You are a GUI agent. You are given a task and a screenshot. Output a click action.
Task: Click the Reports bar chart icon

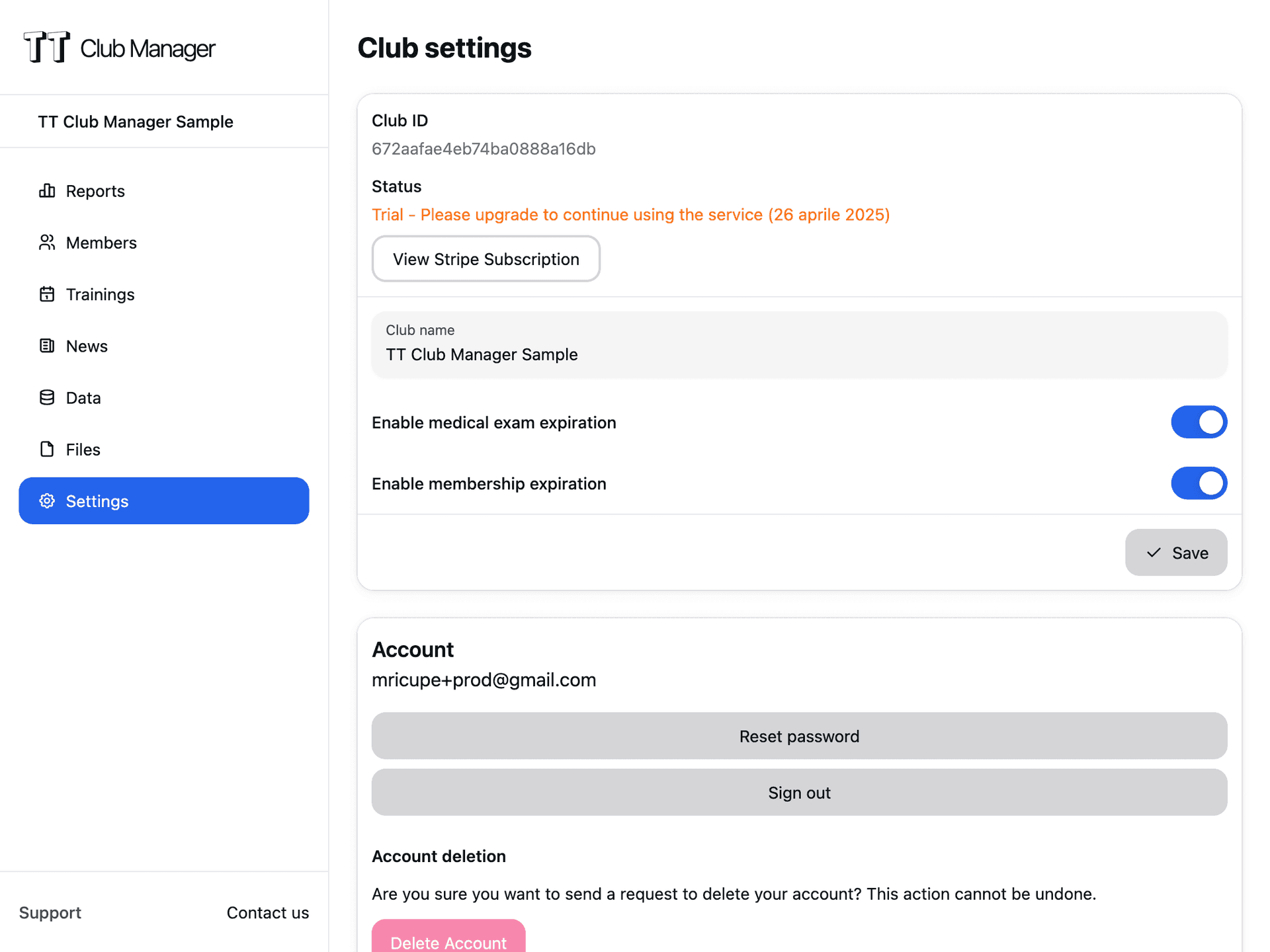click(47, 191)
